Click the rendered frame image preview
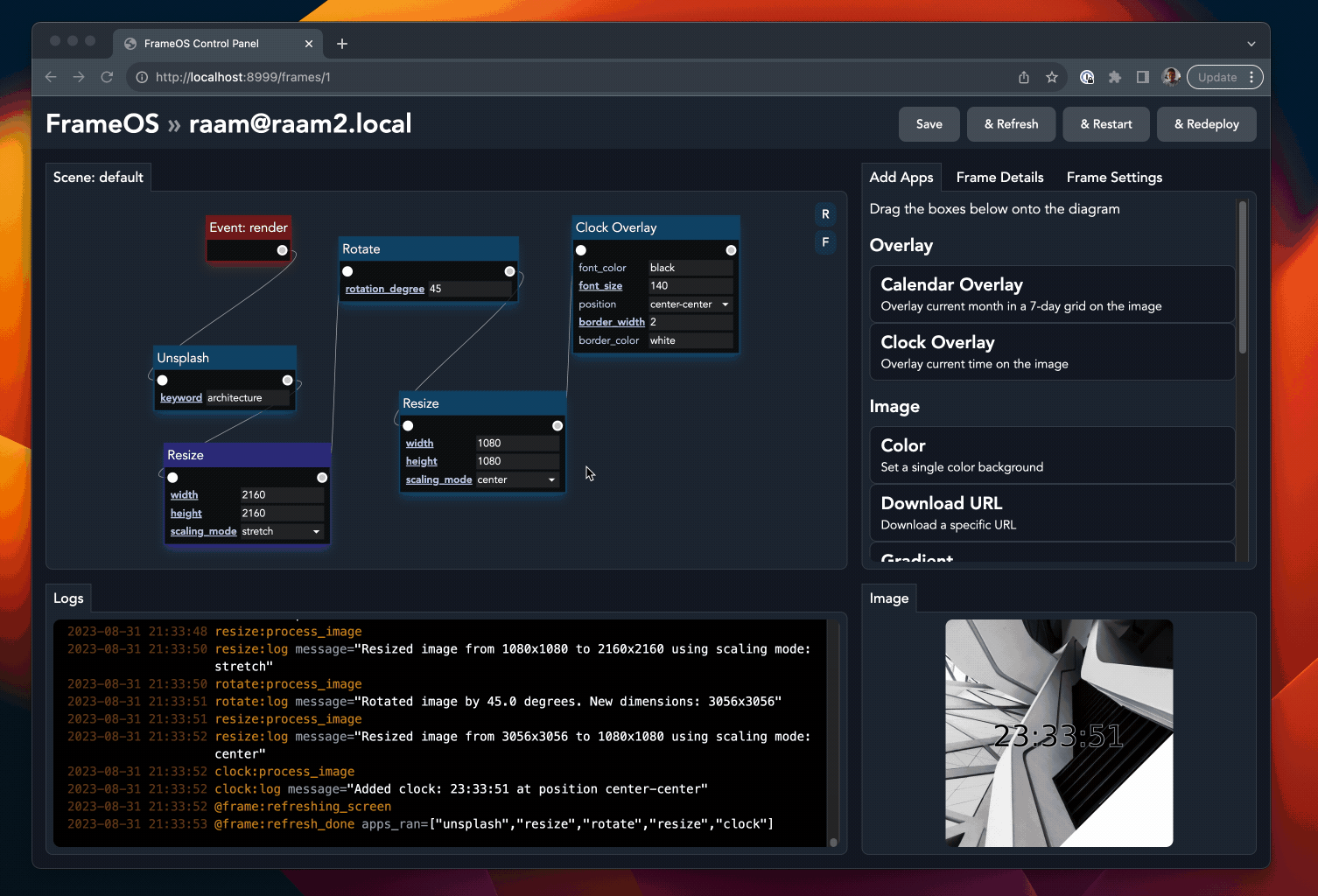 click(1059, 733)
